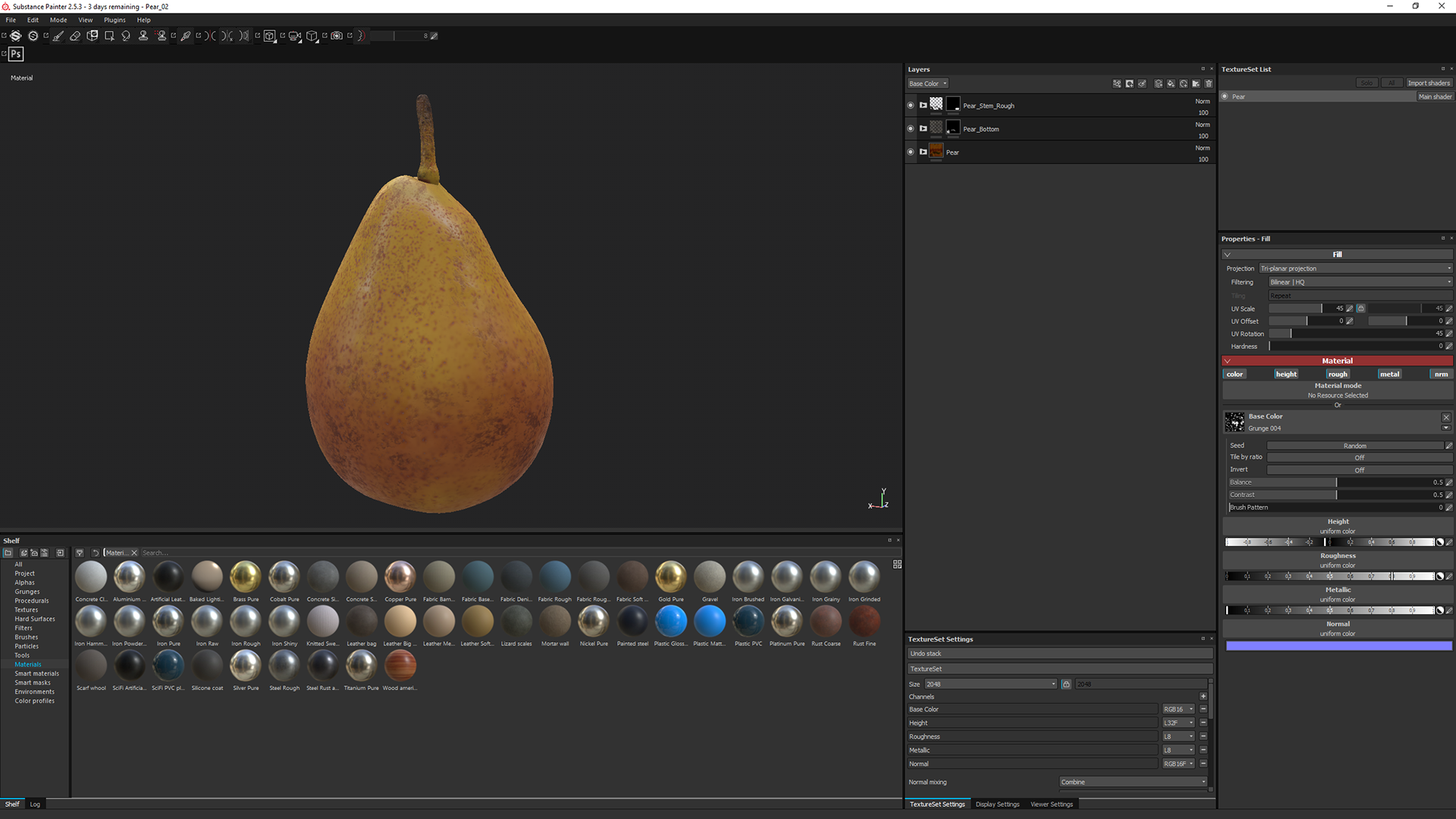Toggle the nrm channel in Material

1440,374
